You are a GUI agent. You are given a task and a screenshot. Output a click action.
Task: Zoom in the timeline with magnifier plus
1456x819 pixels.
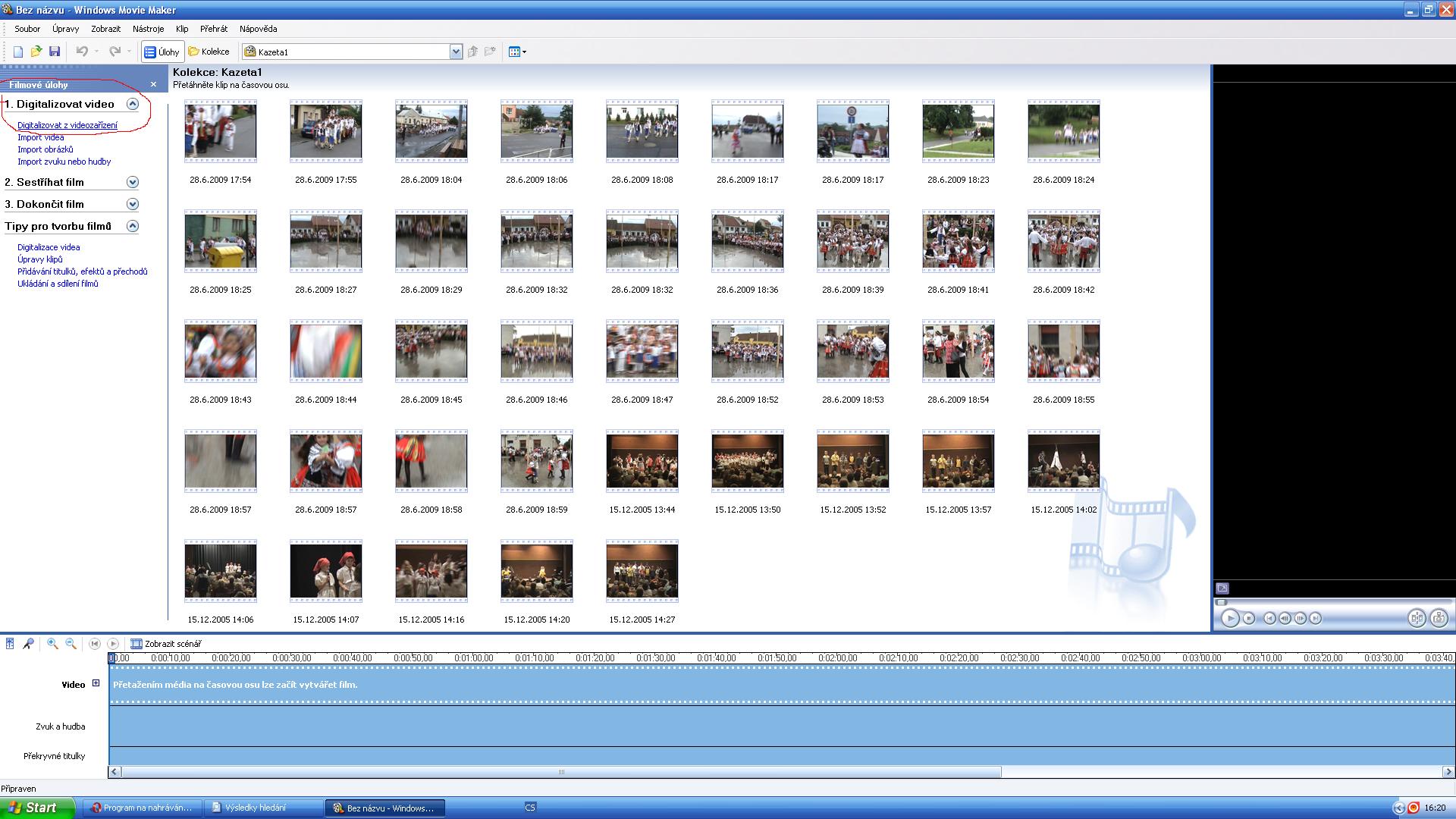(x=52, y=644)
